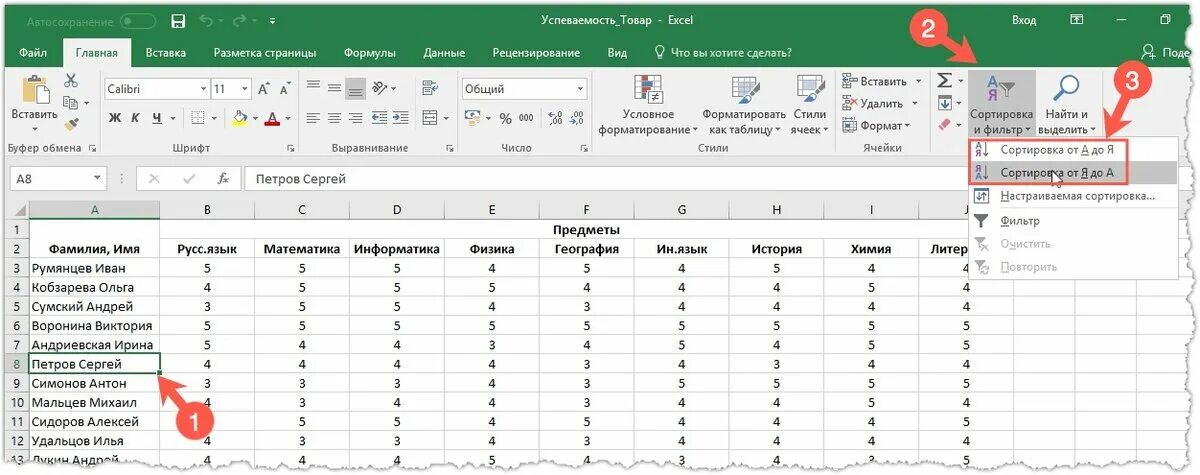Toggle the Автосохранение switch
Viewport: 1200px width, 475px height.
click(137, 20)
